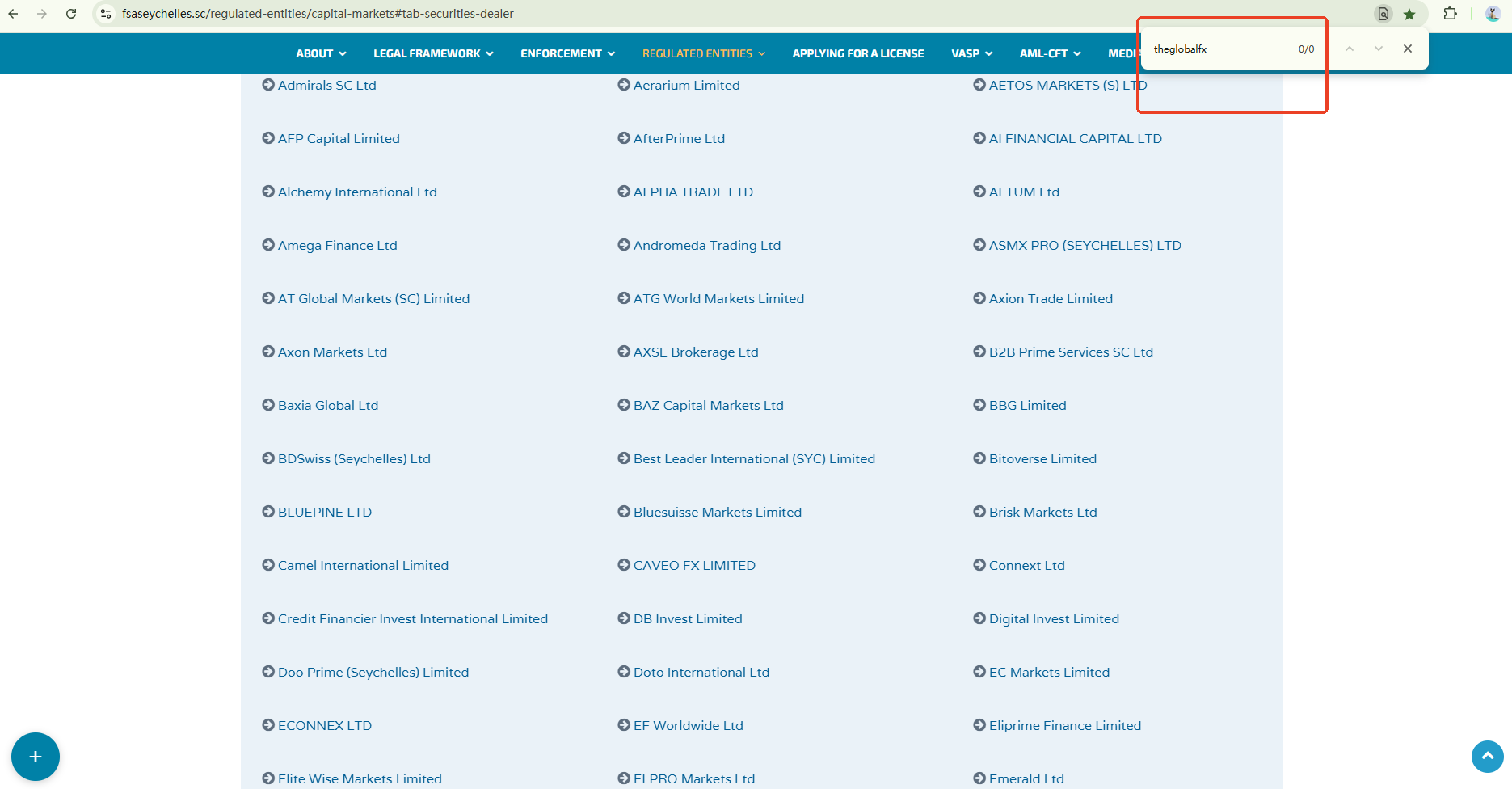Click the arrow icon beside AFP Capital Limited

pyautogui.click(x=268, y=138)
